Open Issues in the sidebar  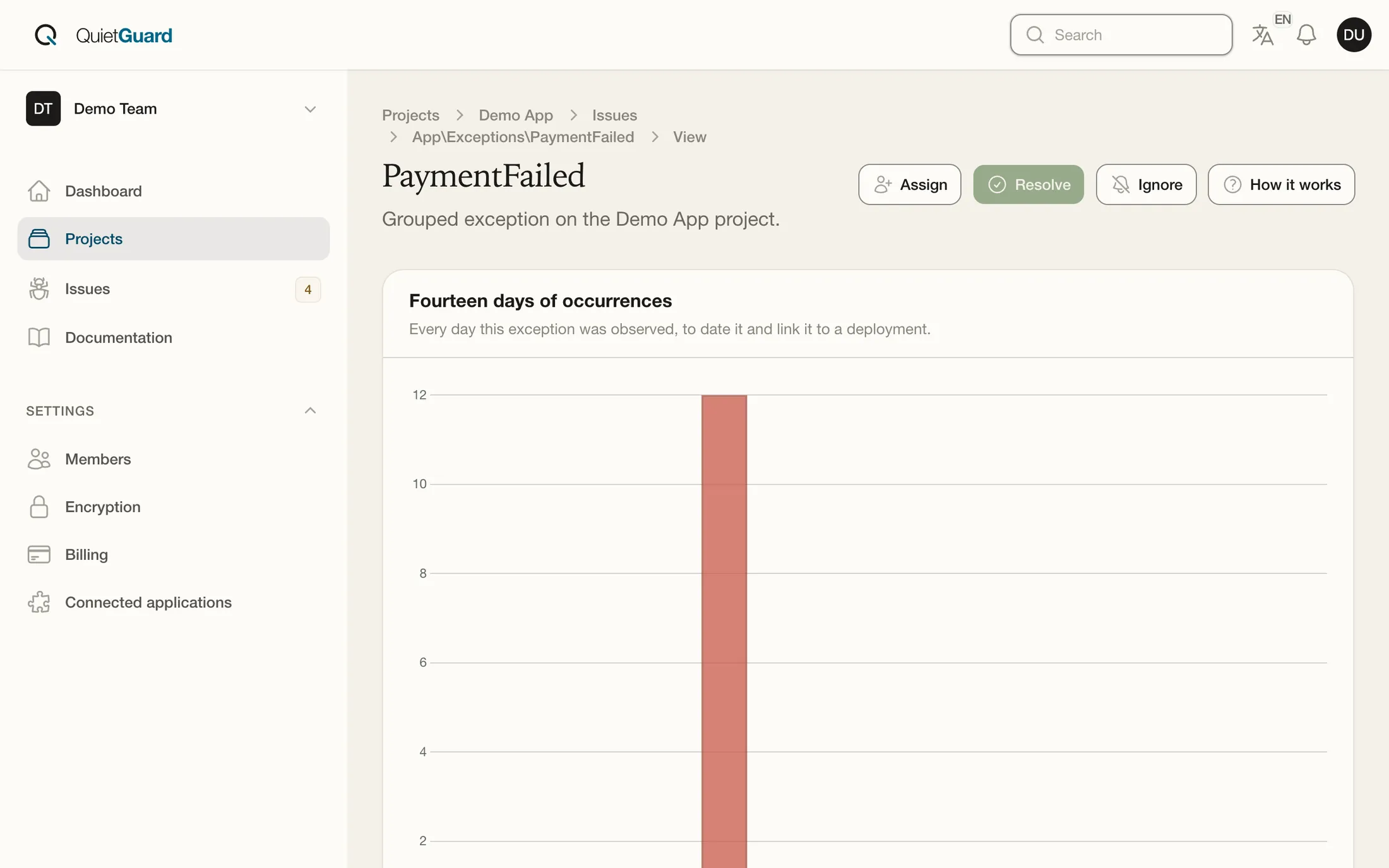[x=174, y=288]
